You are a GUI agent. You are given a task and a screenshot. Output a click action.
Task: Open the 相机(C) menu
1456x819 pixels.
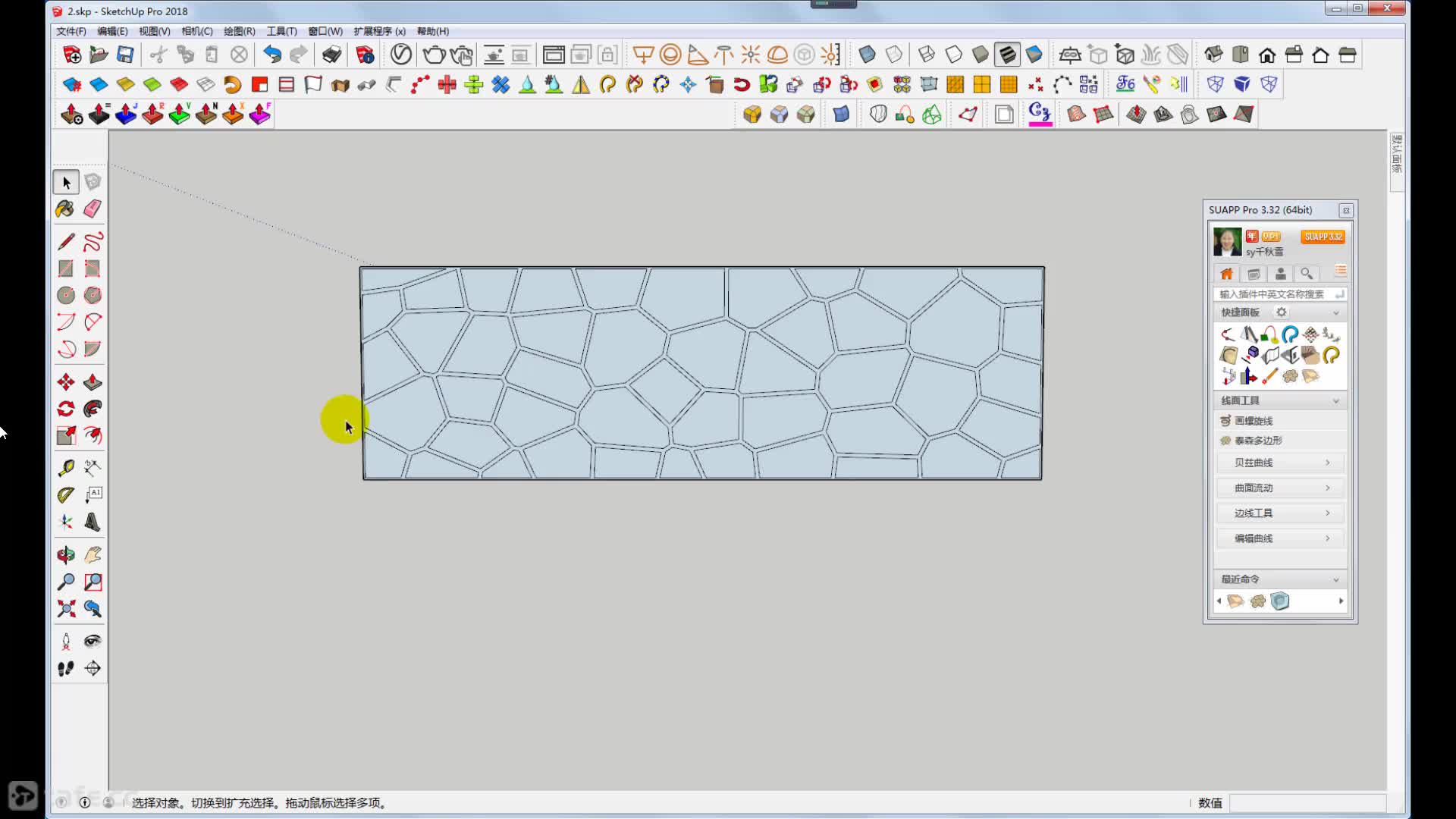tap(197, 31)
